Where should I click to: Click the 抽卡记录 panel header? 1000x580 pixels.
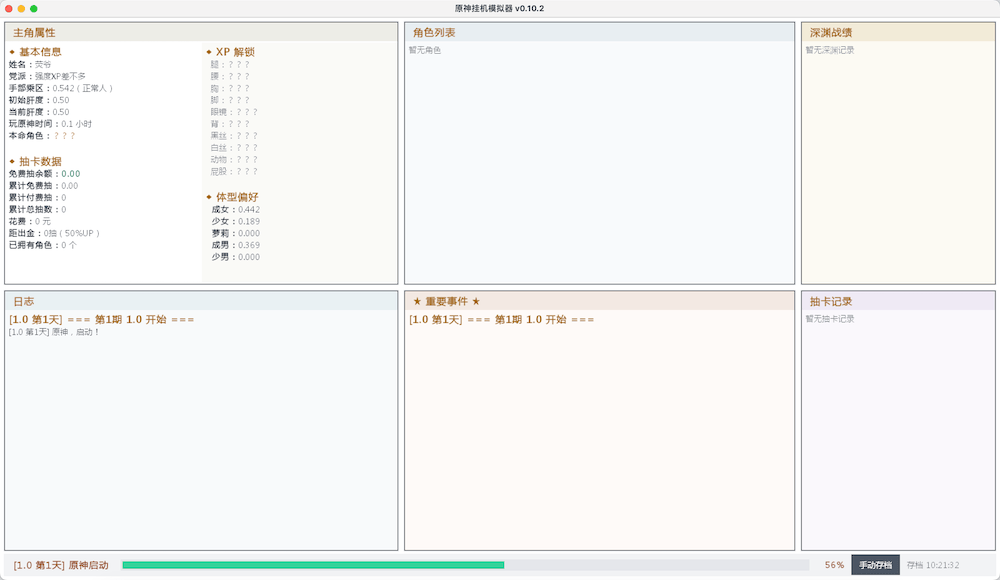(x=898, y=301)
